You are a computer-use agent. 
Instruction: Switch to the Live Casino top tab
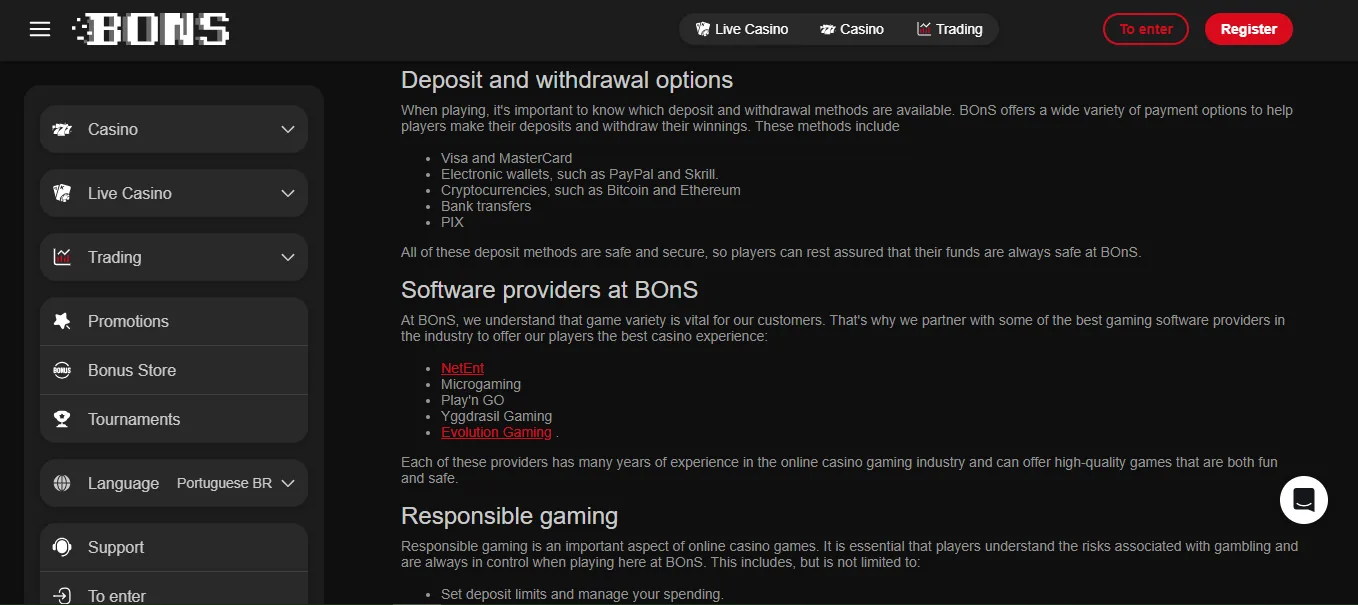(742, 29)
